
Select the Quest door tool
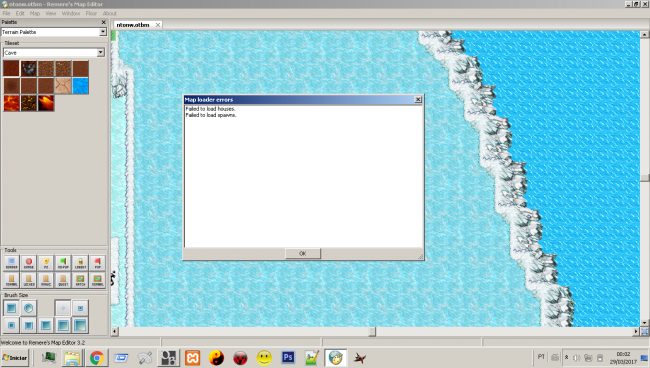click(x=63, y=280)
